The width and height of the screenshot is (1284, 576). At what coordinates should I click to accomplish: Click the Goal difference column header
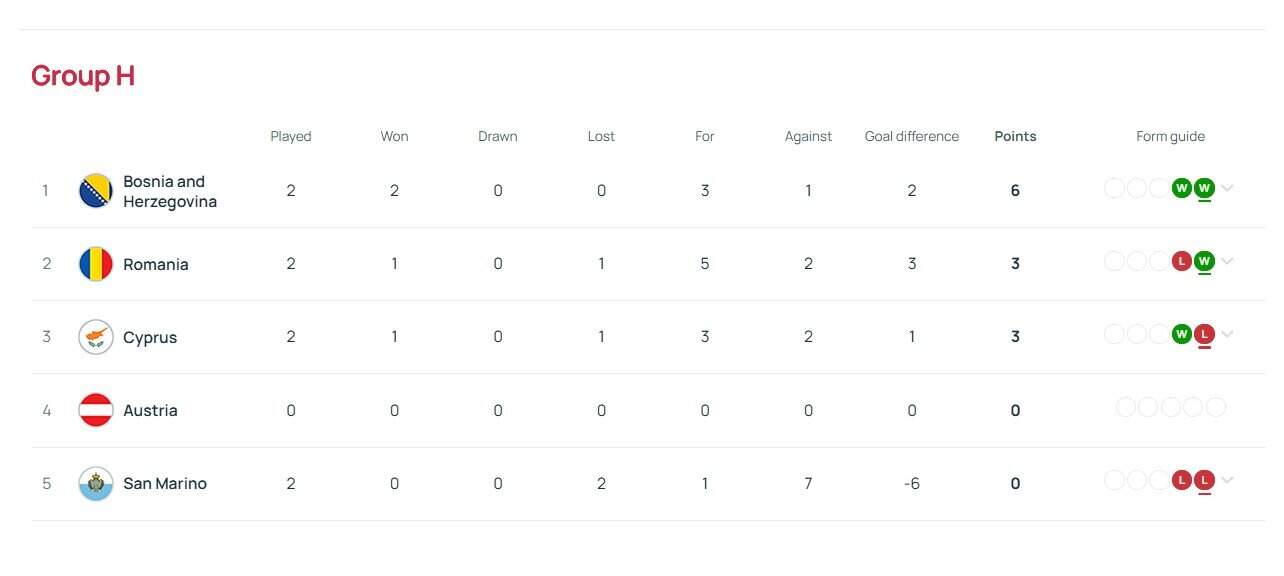(912, 136)
